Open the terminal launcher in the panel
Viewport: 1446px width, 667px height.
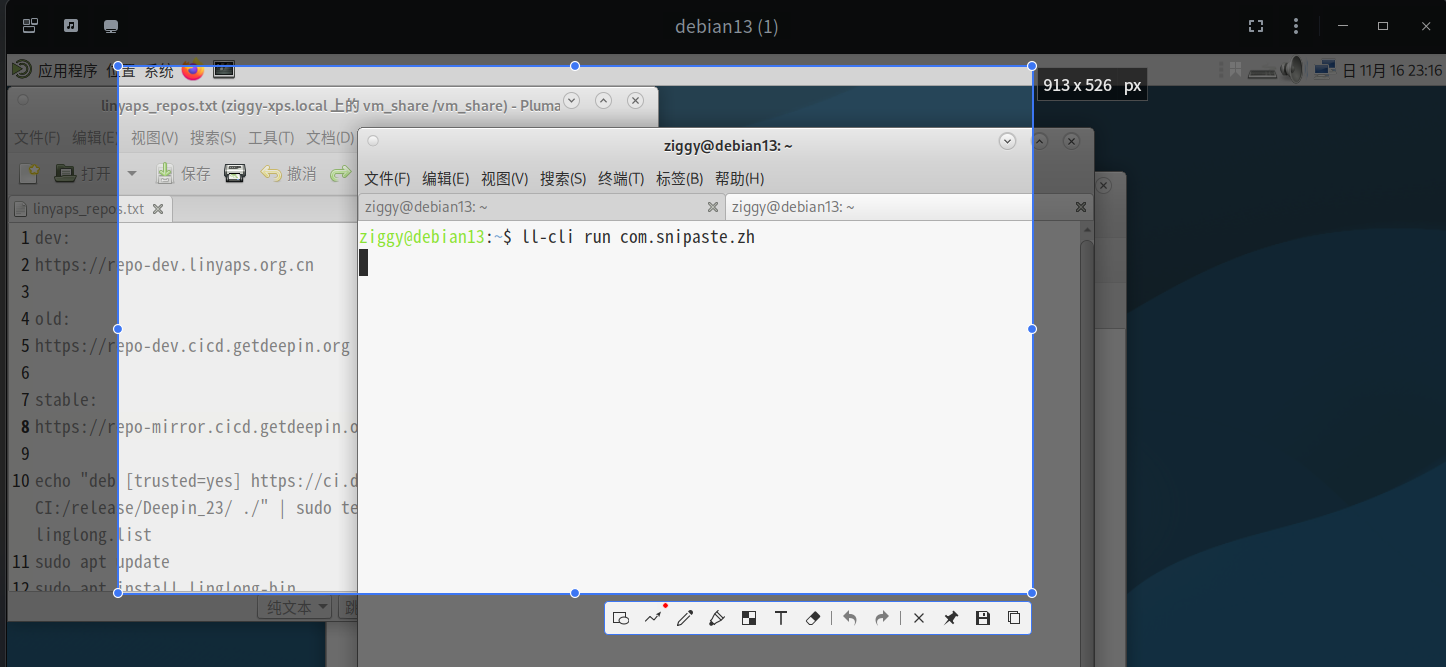click(224, 70)
